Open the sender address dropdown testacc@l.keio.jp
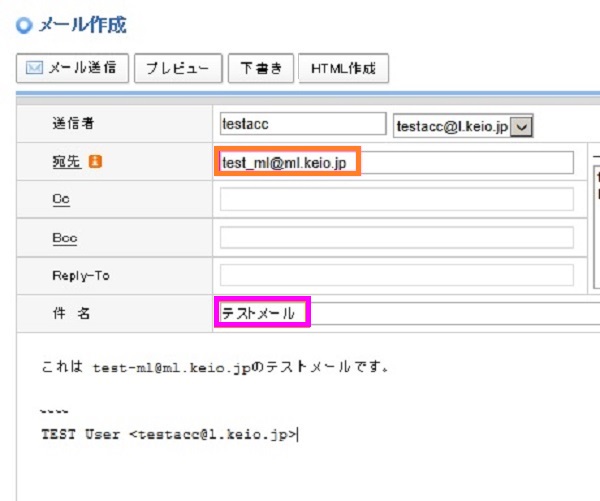Image resolution: width=600 pixels, height=501 pixels. coord(466,125)
